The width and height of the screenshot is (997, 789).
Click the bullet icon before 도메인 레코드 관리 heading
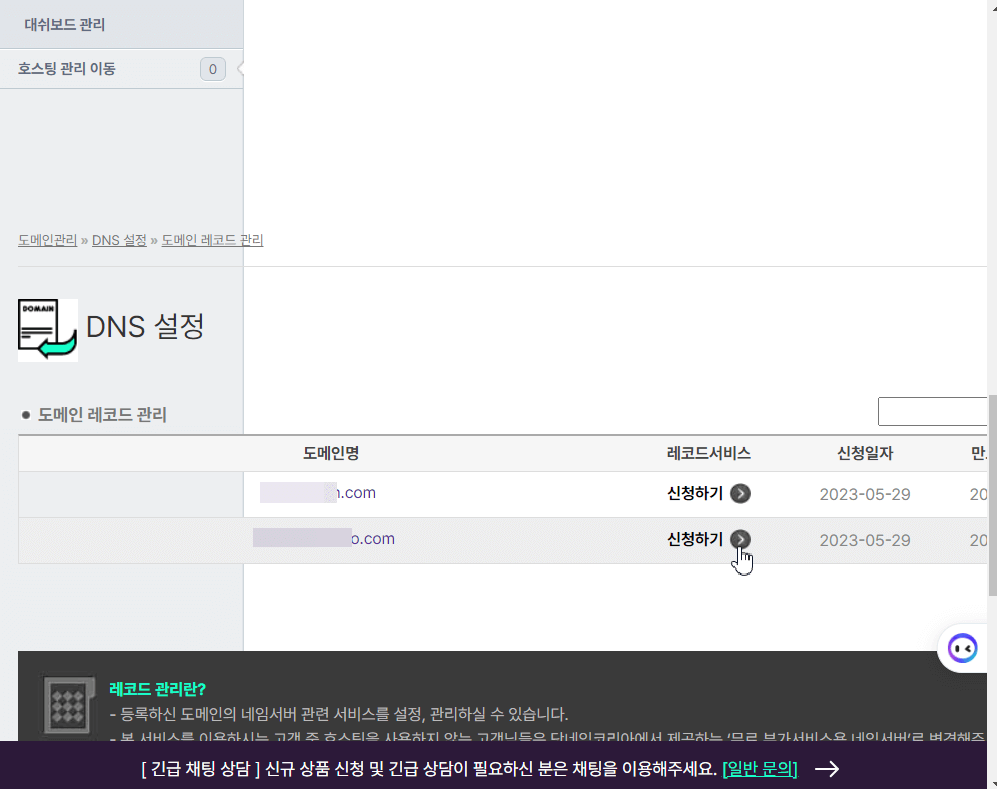pyautogui.click(x=27, y=414)
